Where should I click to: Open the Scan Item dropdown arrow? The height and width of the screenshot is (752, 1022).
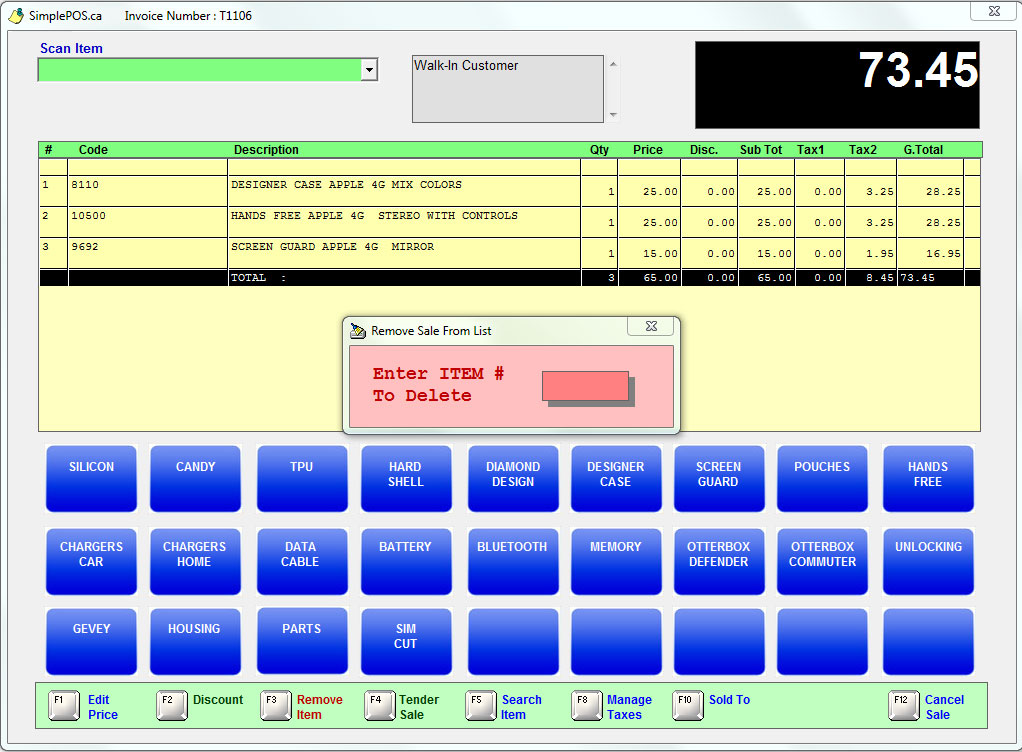(x=370, y=70)
